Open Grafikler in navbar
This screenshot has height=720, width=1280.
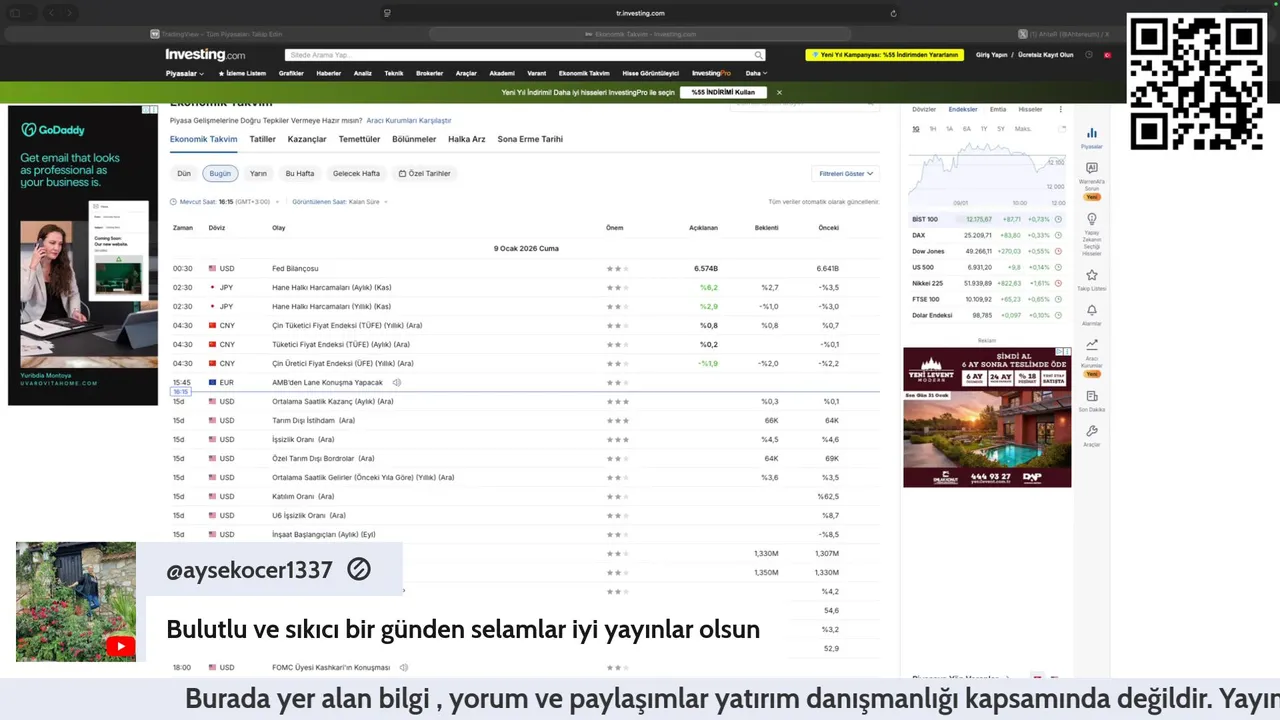pos(291,73)
